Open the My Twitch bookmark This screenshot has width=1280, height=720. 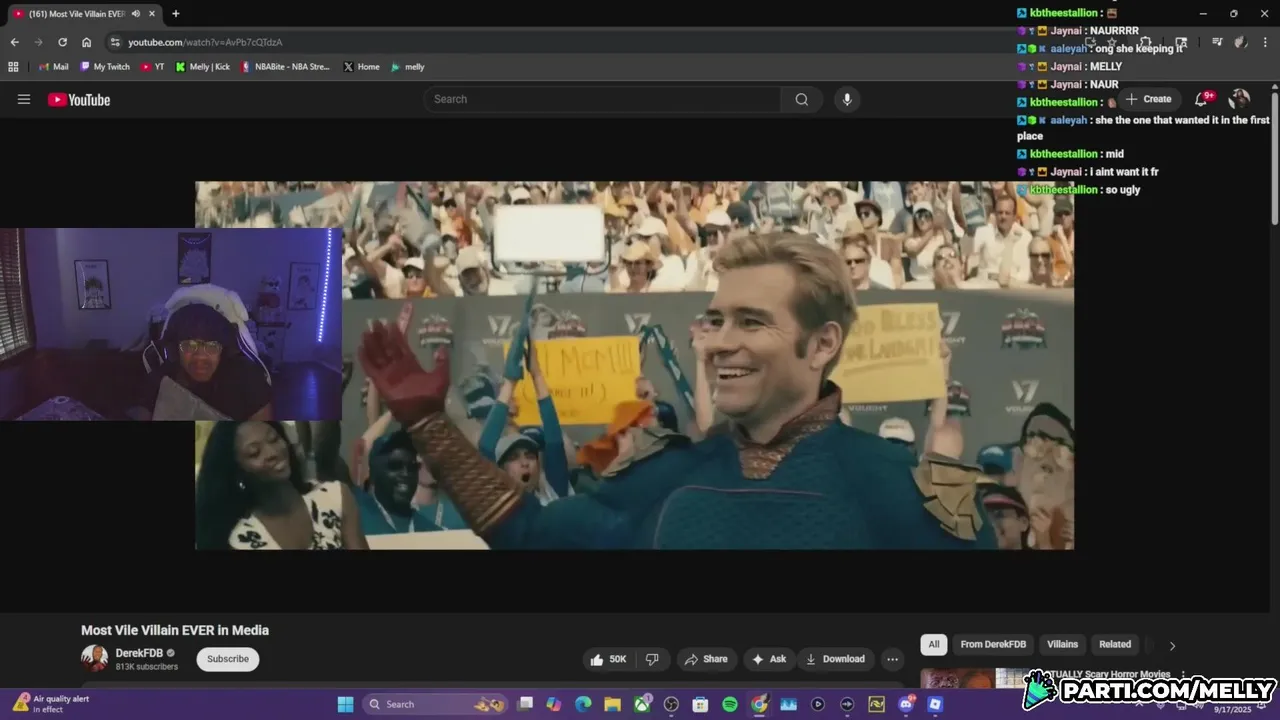click(x=104, y=67)
